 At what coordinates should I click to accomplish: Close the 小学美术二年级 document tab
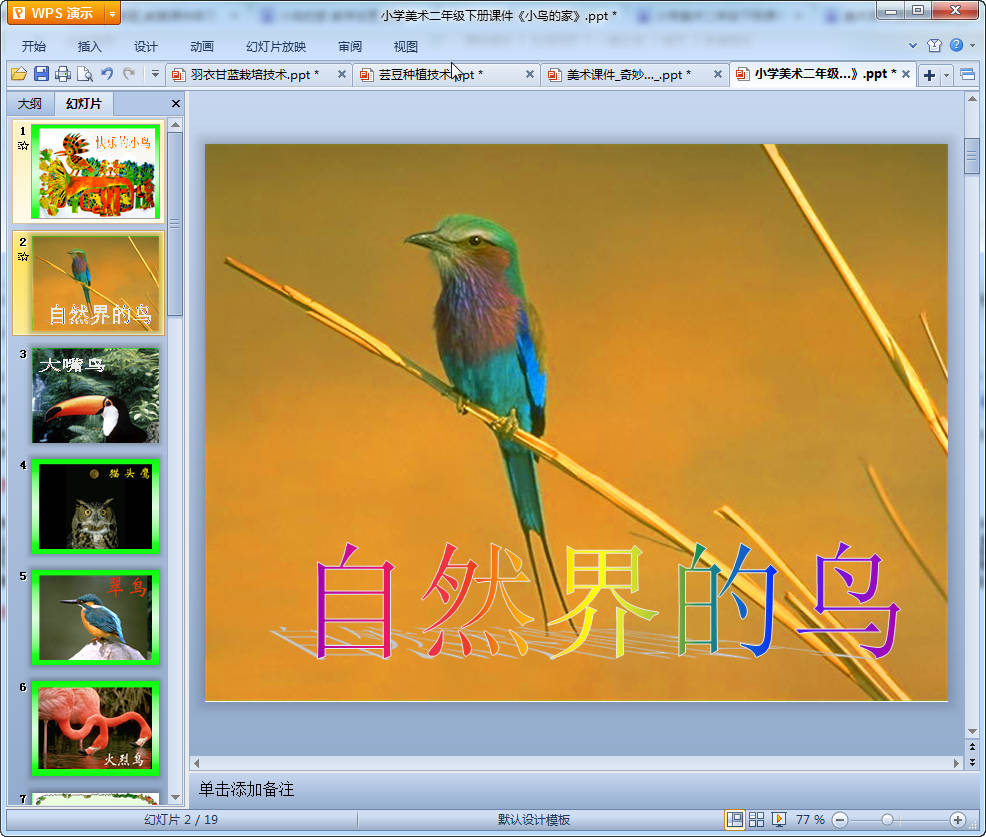(x=906, y=74)
